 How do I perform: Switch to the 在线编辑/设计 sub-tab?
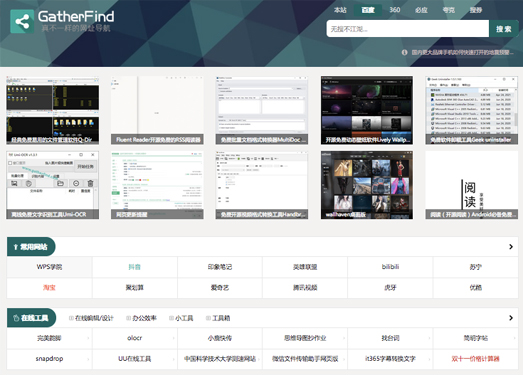pos(91,318)
